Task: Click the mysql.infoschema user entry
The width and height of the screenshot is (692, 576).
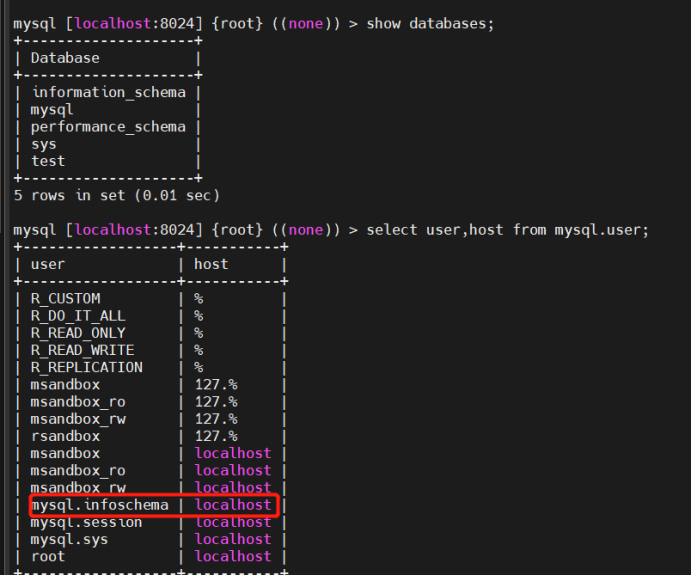Action: [x=100, y=505]
